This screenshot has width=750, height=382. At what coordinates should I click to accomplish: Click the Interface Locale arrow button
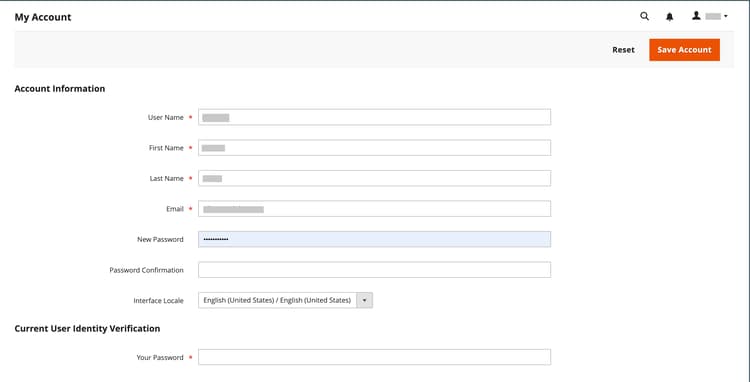[364, 300]
